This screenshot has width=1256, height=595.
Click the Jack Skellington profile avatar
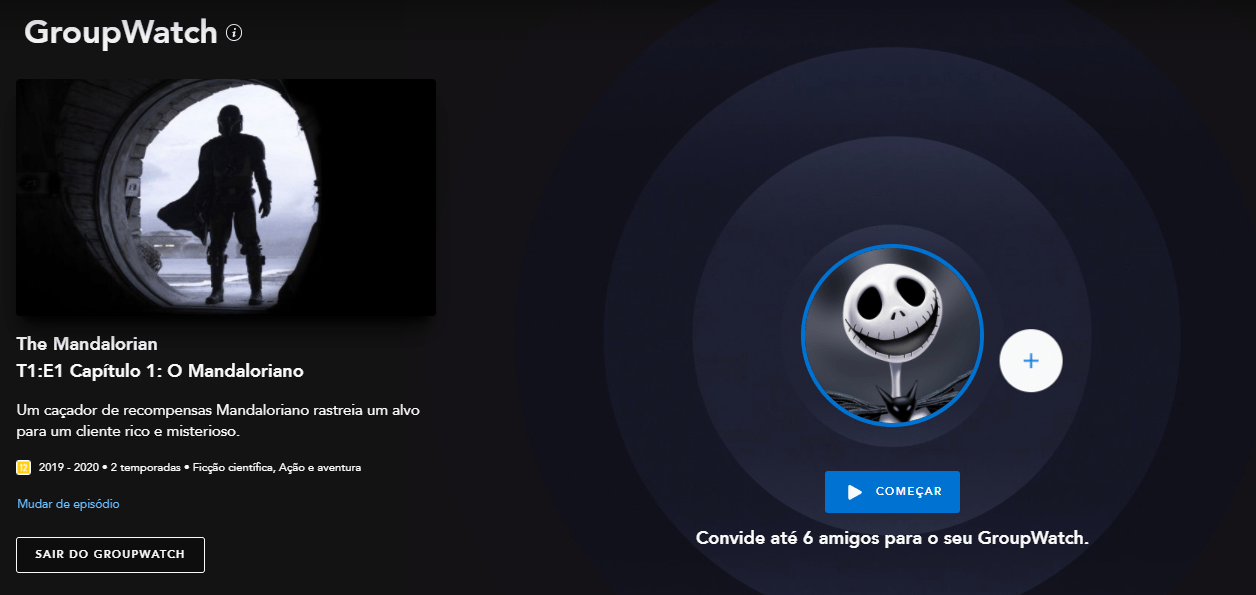[x=892, y=335]
